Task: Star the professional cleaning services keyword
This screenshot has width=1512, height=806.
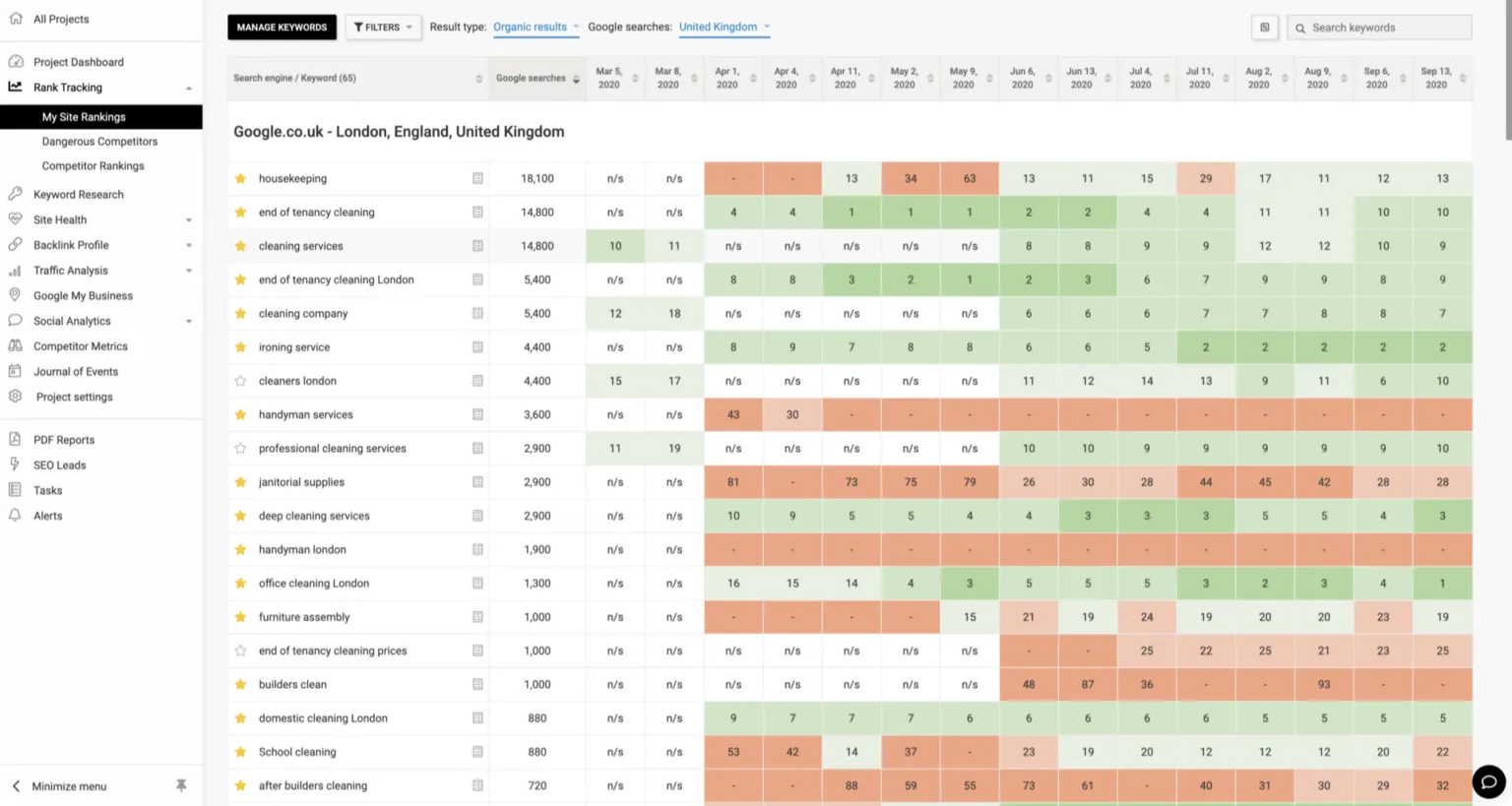Action: [240, 449]
